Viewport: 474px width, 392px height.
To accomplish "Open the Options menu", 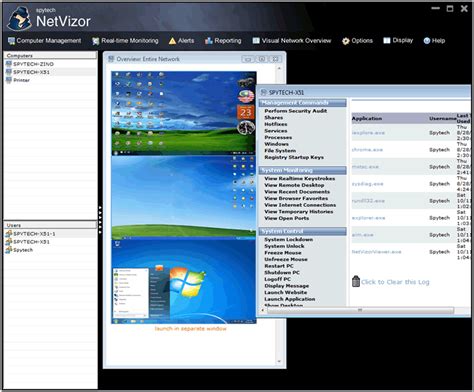I will 357,41.
